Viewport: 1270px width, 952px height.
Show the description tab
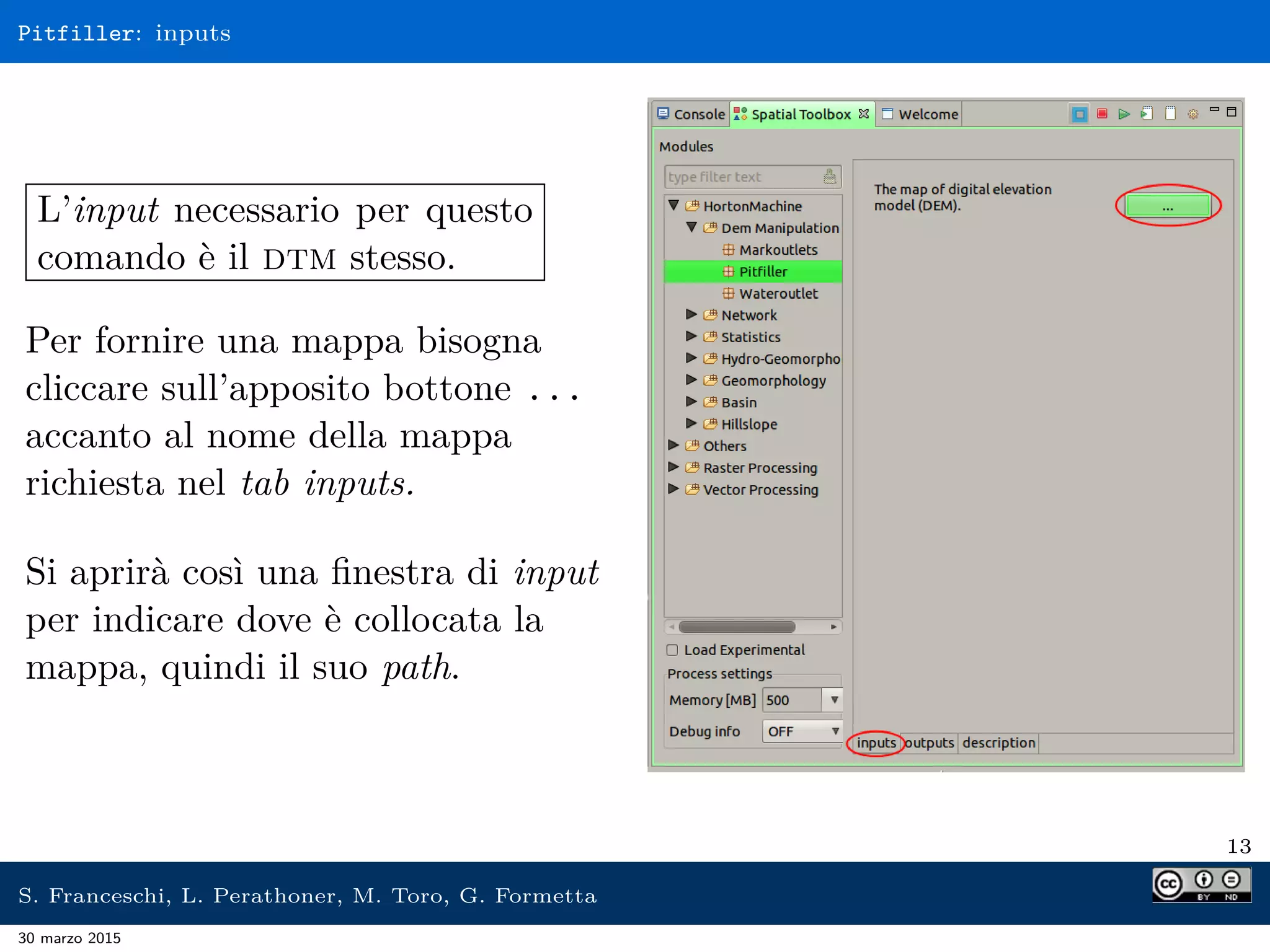pyautogui.click(x=998, y=743)
